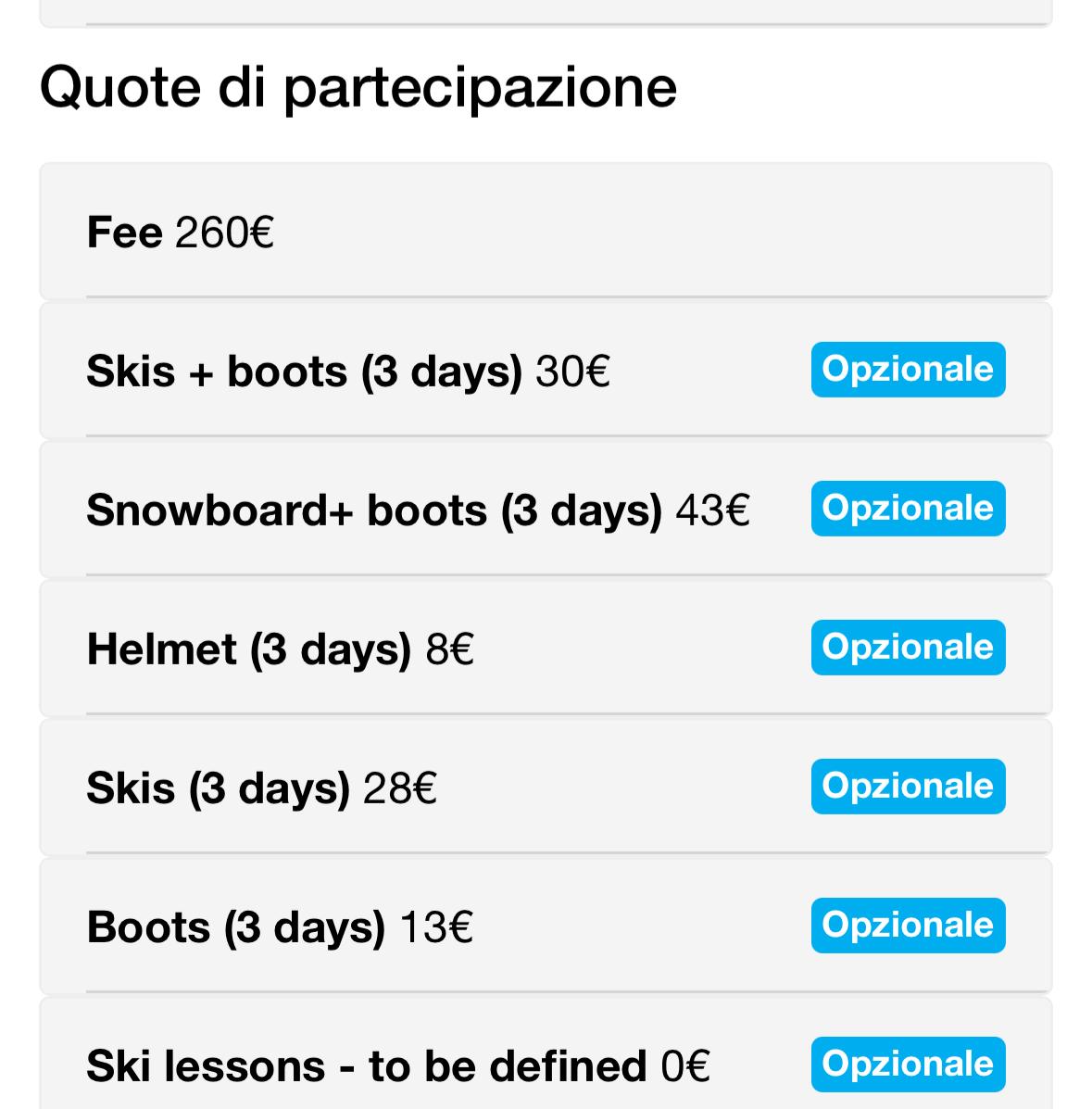The height and width of the screenshot is (1109, 1092).
Task: Click the 28€ skis price
Action: [400, 788]
